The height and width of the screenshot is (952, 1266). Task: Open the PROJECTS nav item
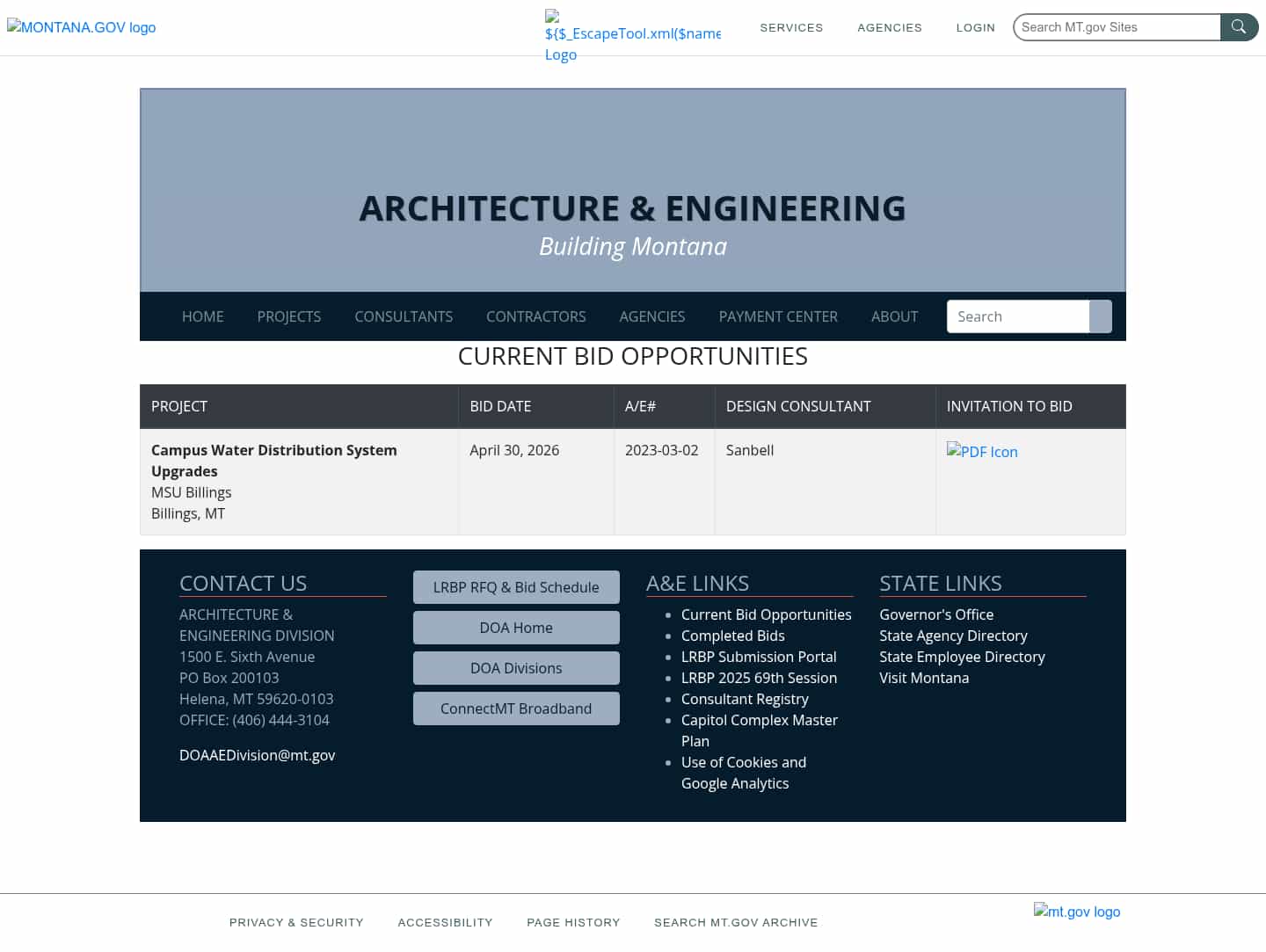(289, 316)
